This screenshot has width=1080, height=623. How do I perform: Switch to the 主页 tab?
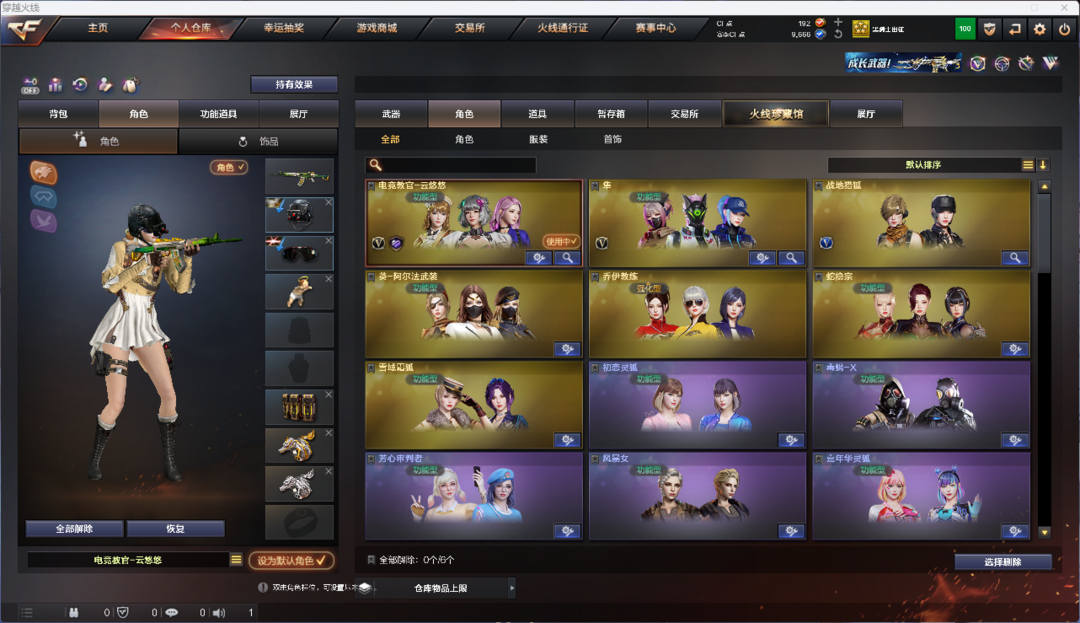point(98,29)
